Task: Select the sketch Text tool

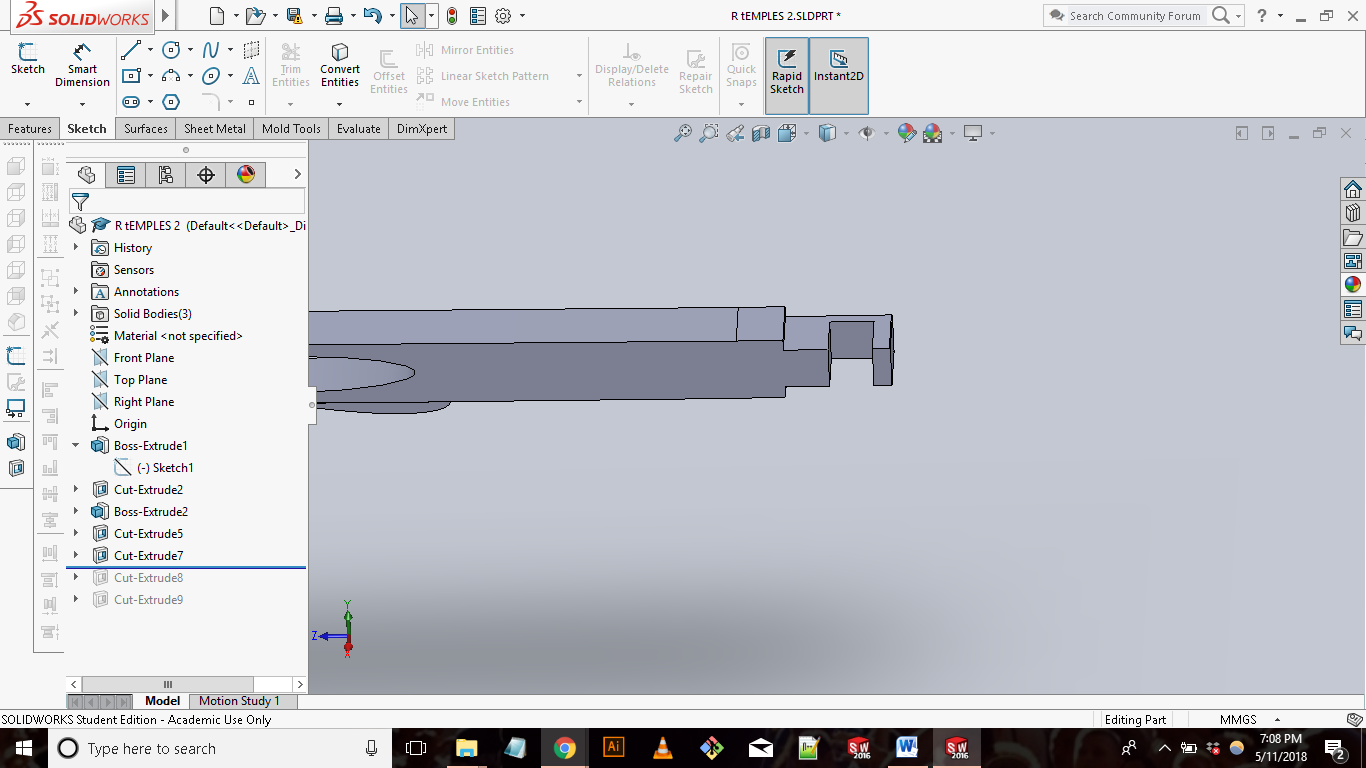Action: click(251, 76)
